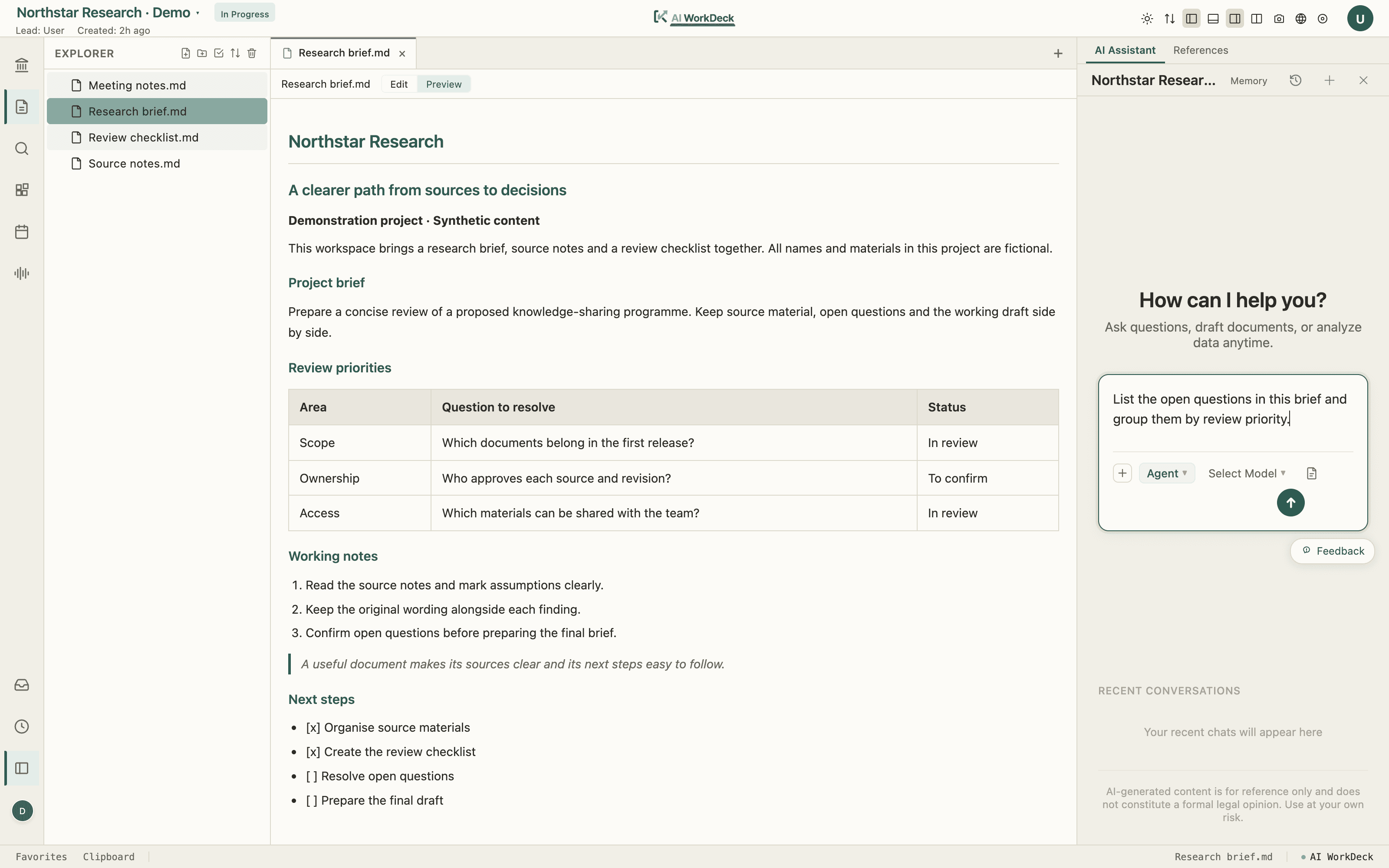Select Research brief.md in the Explorer

coord(157,112)
